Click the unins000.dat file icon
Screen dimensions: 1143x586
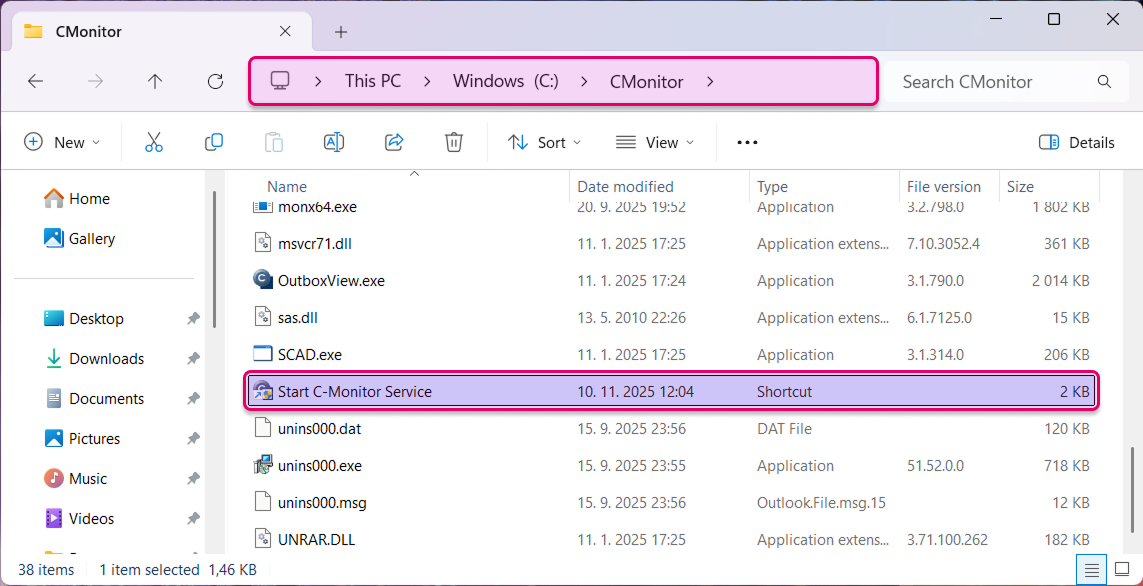262,429
